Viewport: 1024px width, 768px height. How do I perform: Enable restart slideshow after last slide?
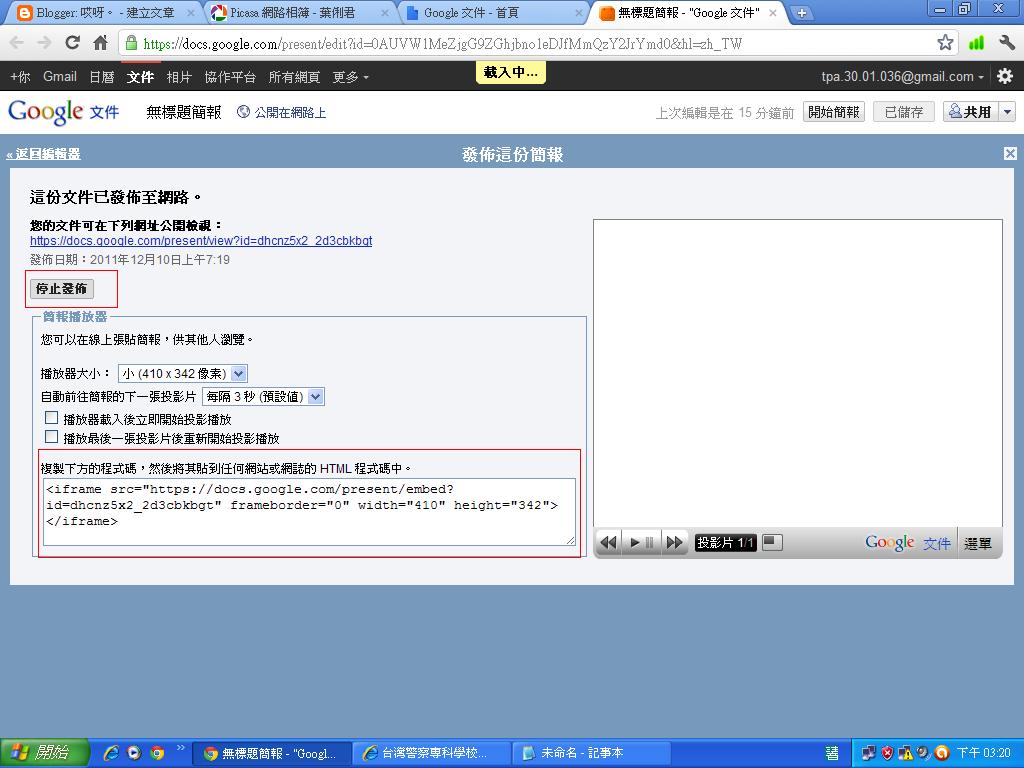coord(52,437)
